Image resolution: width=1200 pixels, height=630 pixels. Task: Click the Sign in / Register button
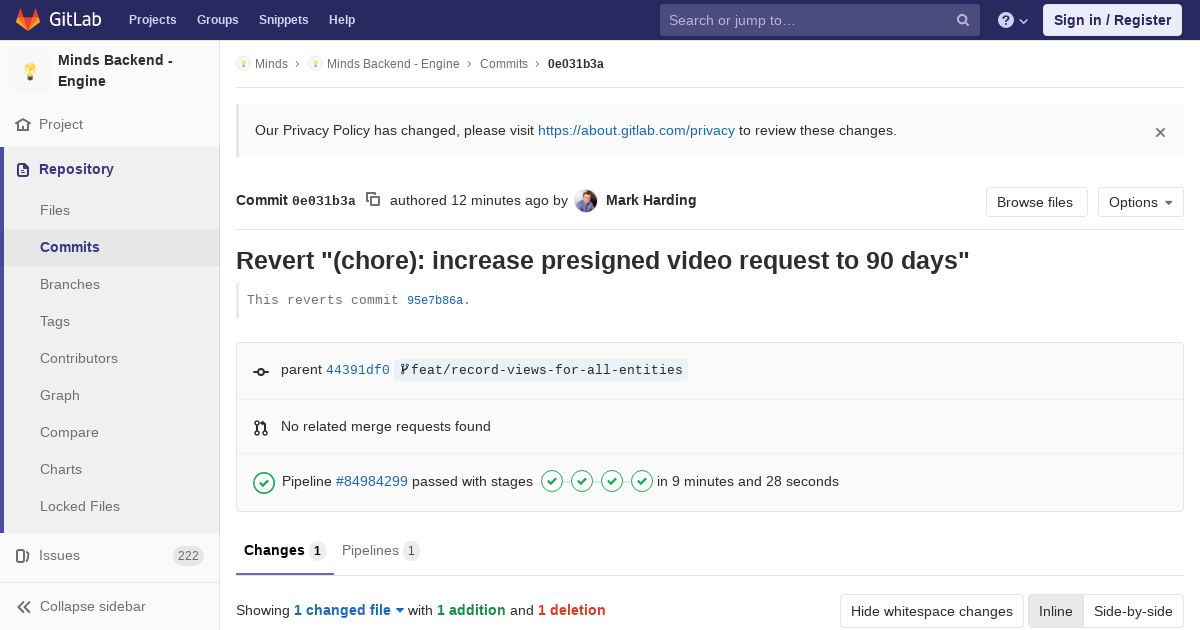1112,20
